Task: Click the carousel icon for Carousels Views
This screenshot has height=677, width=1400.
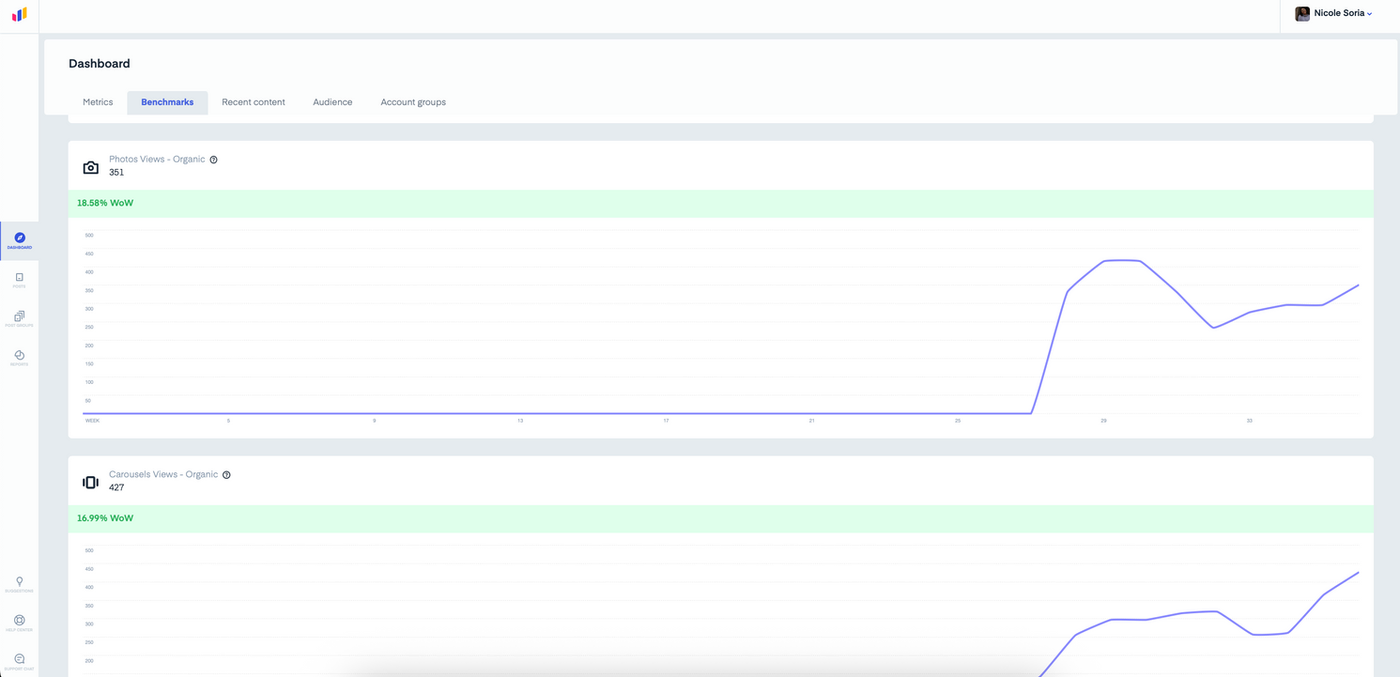Action: [91, 482]
